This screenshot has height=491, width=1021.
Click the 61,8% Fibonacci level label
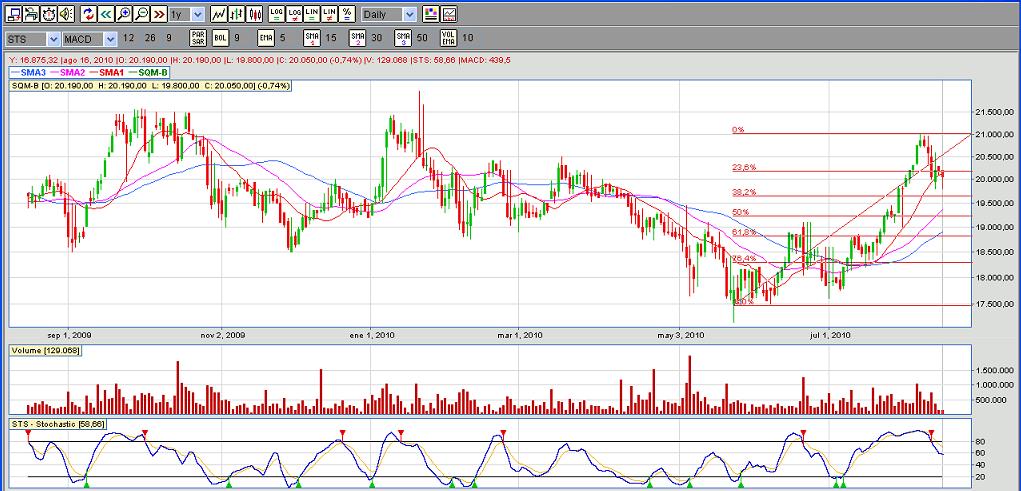coord(744,232)
